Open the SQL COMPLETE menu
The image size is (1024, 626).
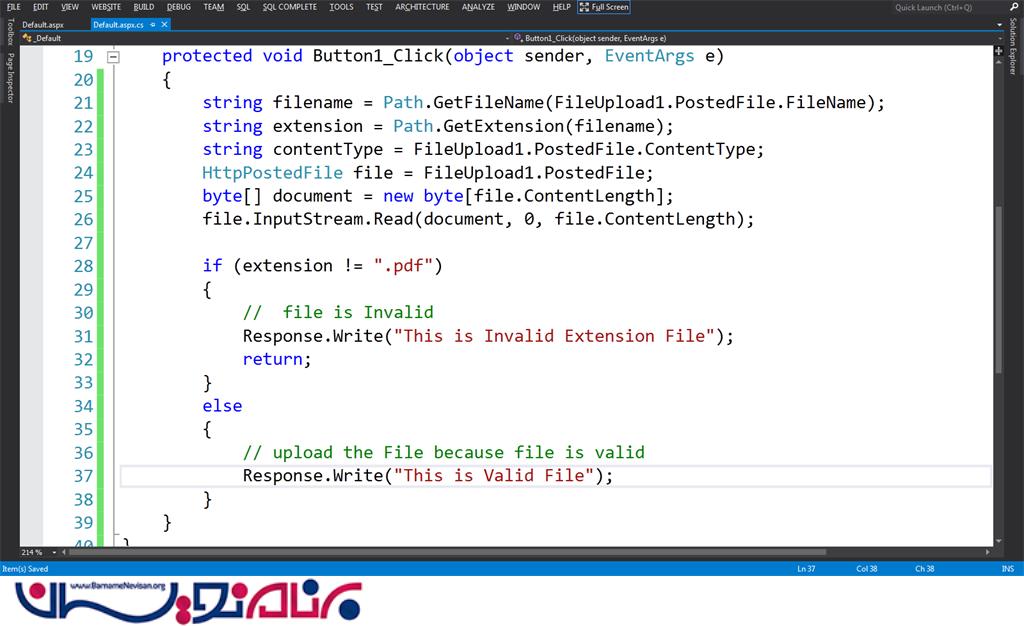[289, 7]
